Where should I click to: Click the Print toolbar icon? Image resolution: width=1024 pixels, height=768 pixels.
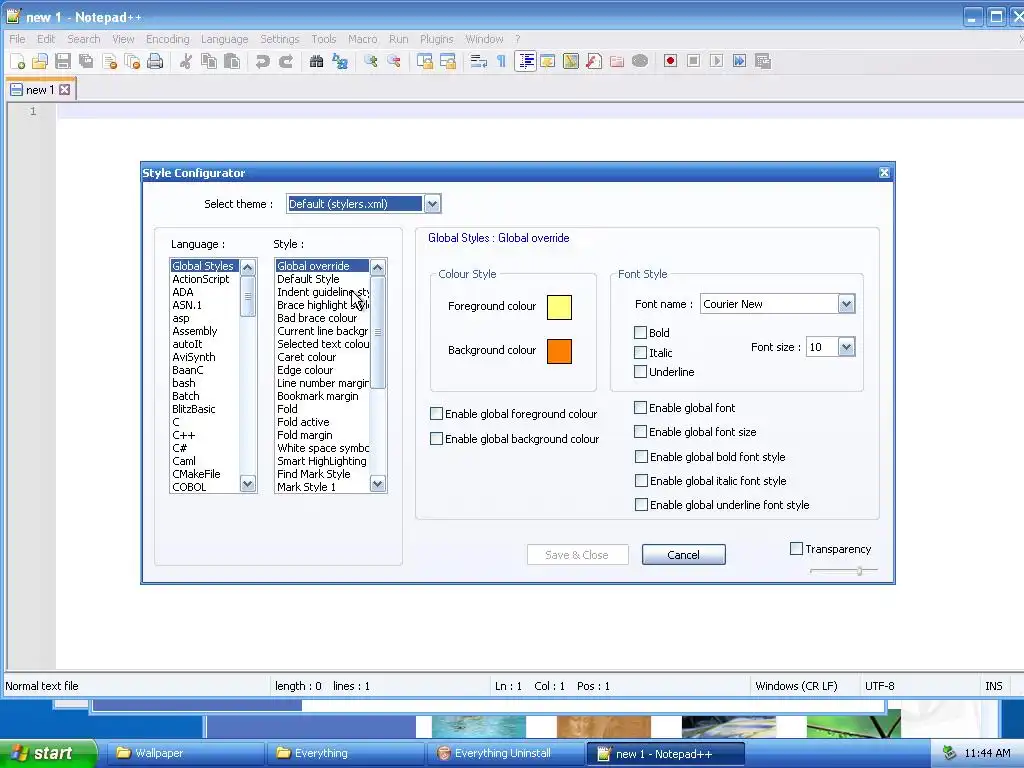(155, 61)
